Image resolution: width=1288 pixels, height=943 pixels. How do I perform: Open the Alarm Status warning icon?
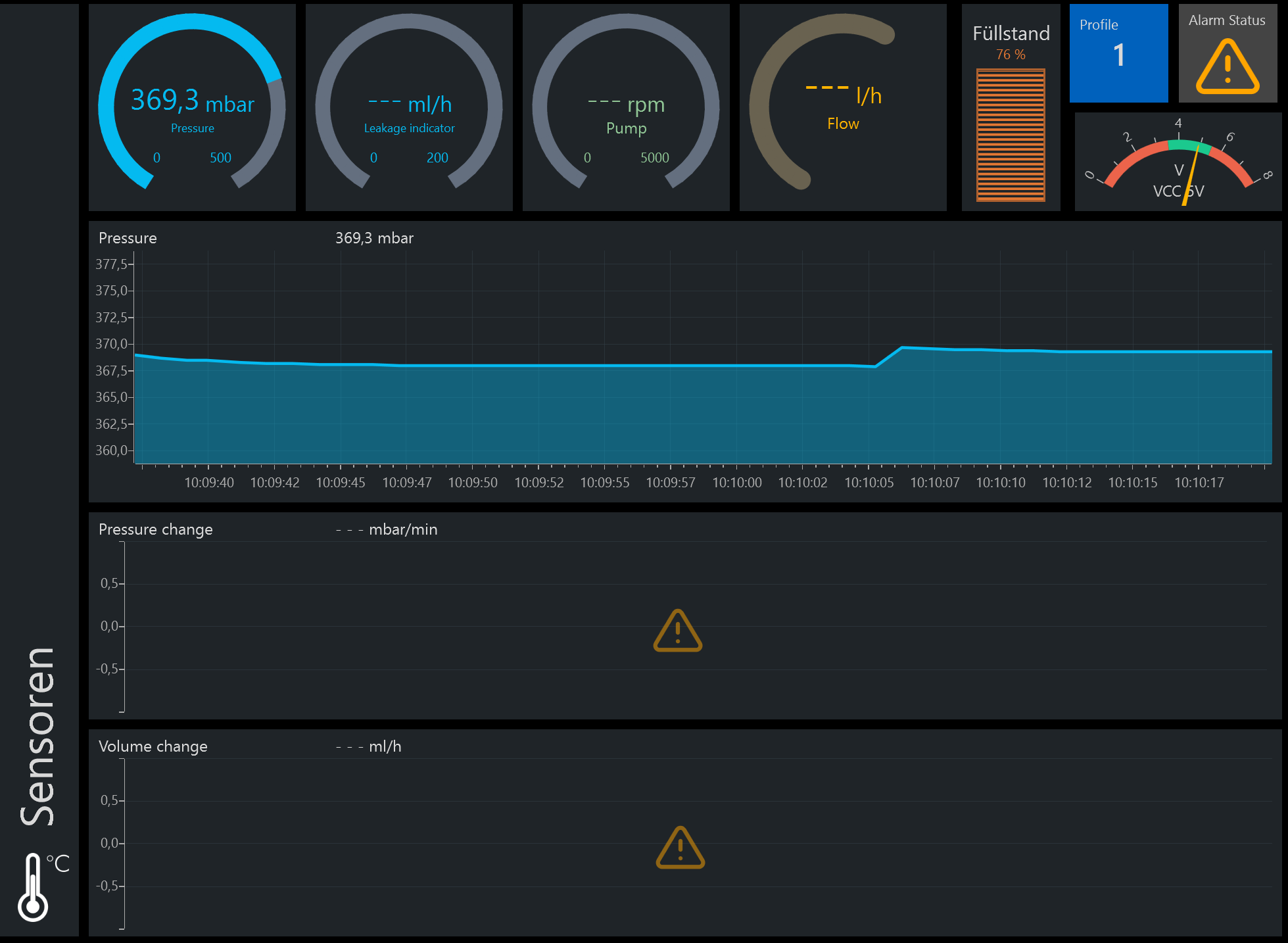(1228, 66)
